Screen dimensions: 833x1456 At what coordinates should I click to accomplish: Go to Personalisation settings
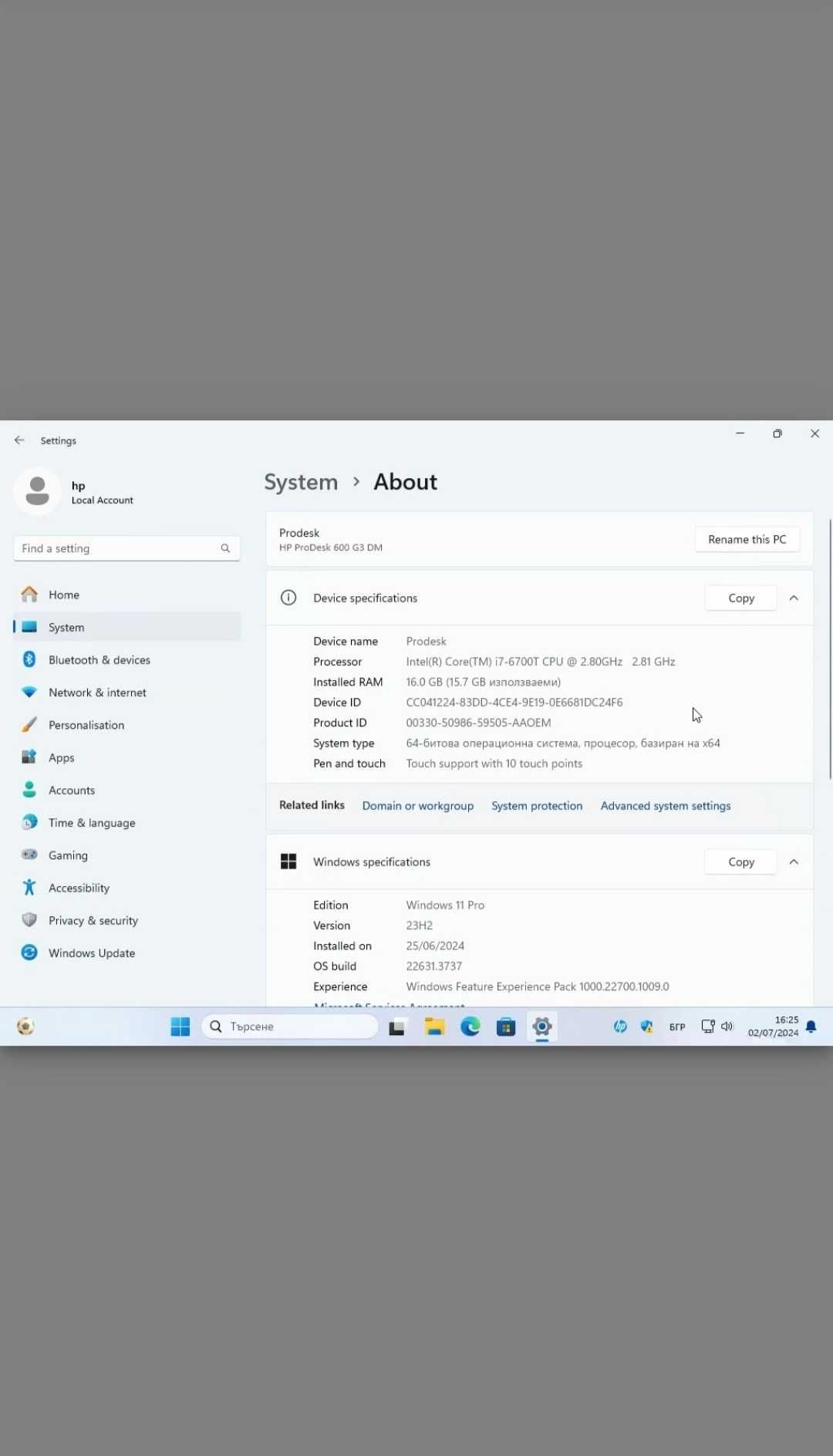(x=127, y=725)
